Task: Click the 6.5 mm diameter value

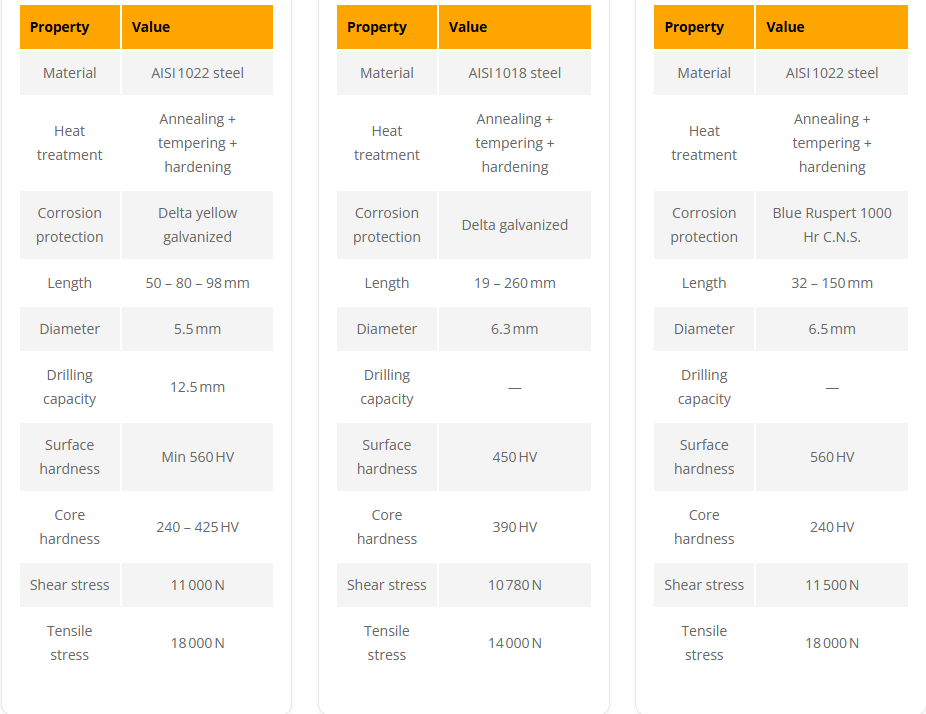Action: (x=831, y=329)
